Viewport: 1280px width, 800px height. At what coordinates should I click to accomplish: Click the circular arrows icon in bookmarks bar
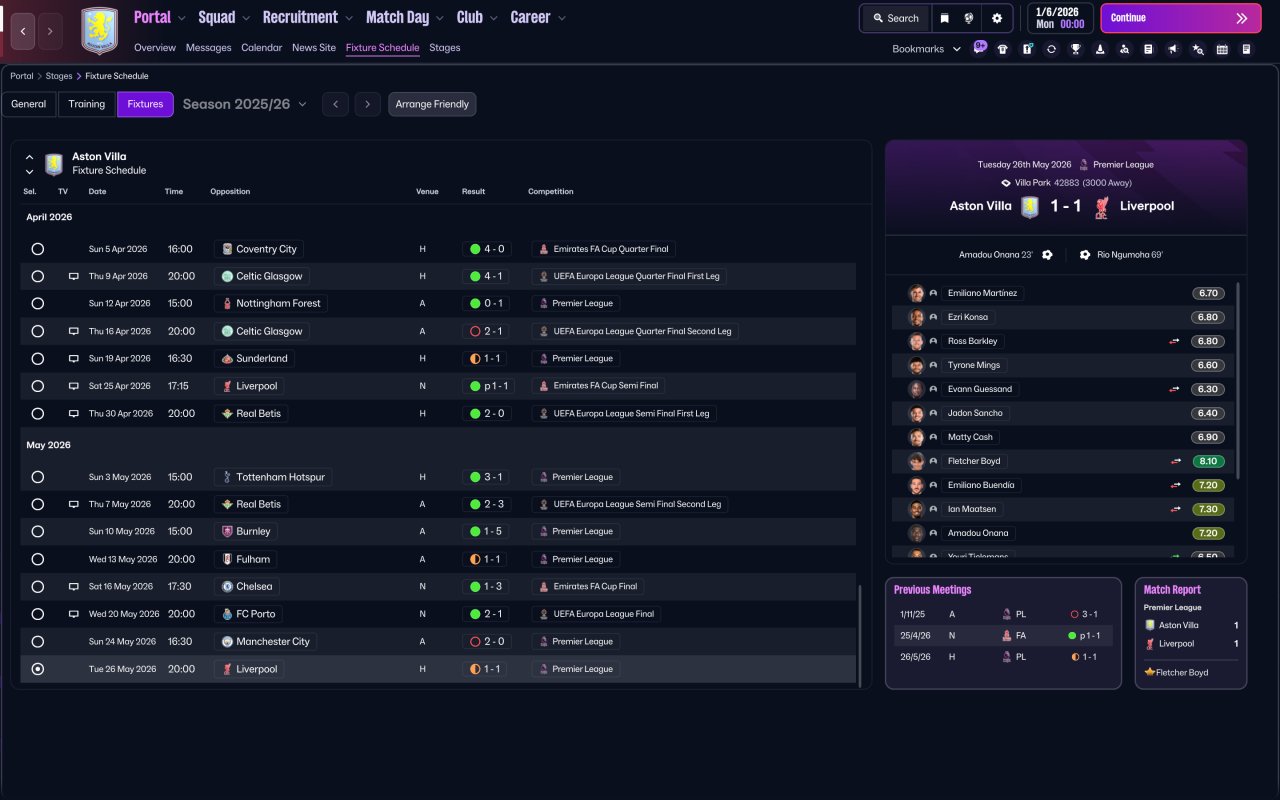[x=1051, y=49]
